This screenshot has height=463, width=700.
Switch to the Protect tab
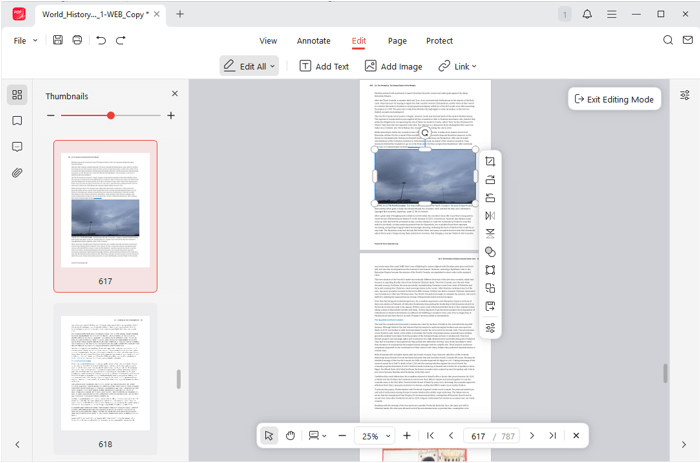click(x=439, y=41)
